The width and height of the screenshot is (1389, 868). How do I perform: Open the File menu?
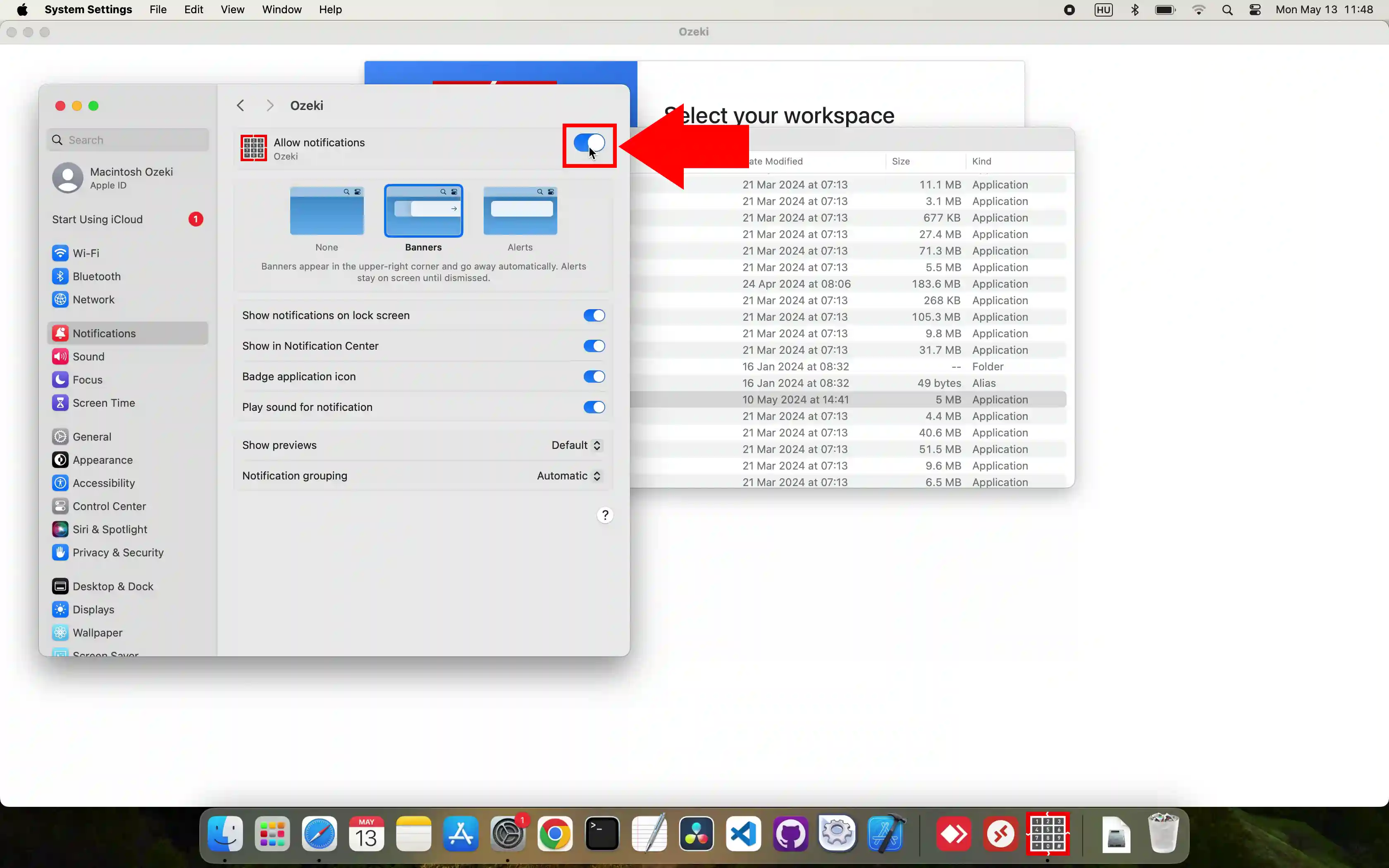[x=158, y=10]
